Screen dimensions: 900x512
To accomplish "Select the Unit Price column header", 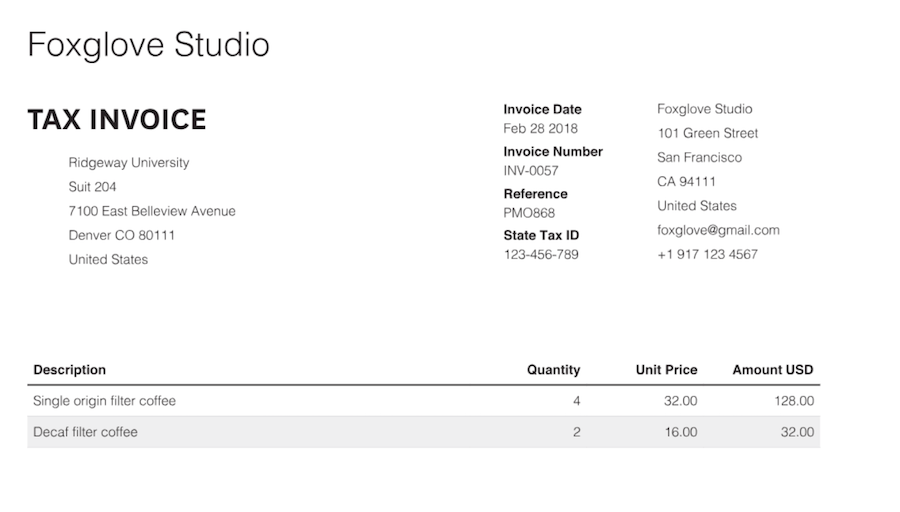I will pos(666,370).
